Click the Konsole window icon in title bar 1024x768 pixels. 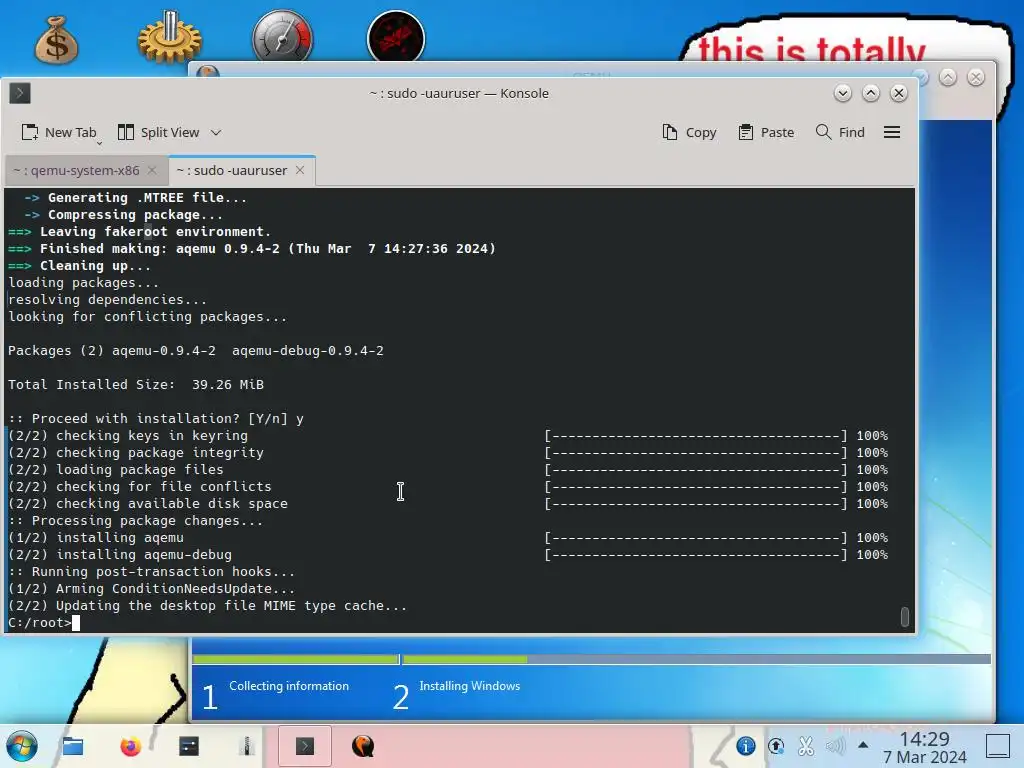click(x=20, y=93)
